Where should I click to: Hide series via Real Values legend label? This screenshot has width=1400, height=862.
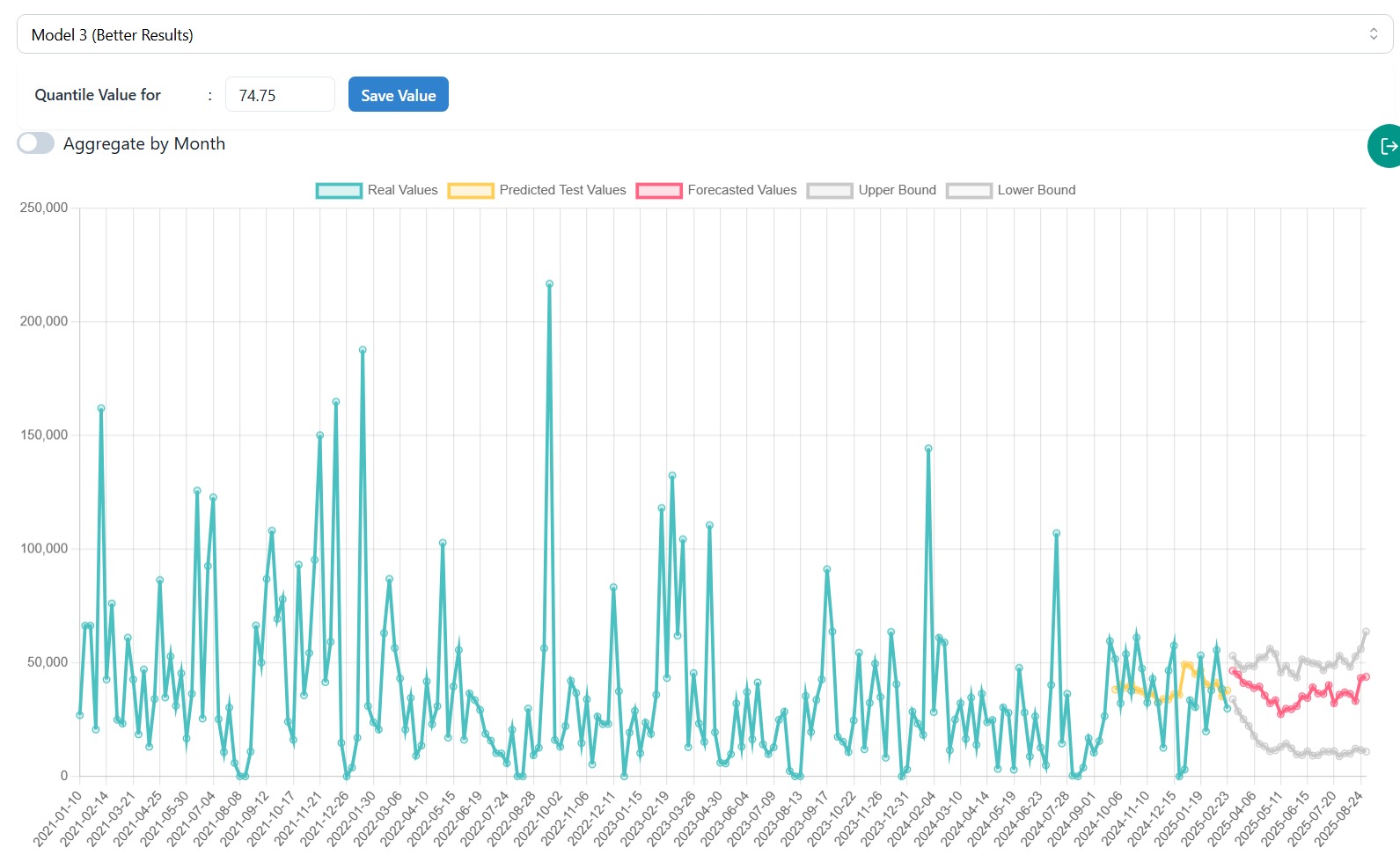tap(402, 190)
